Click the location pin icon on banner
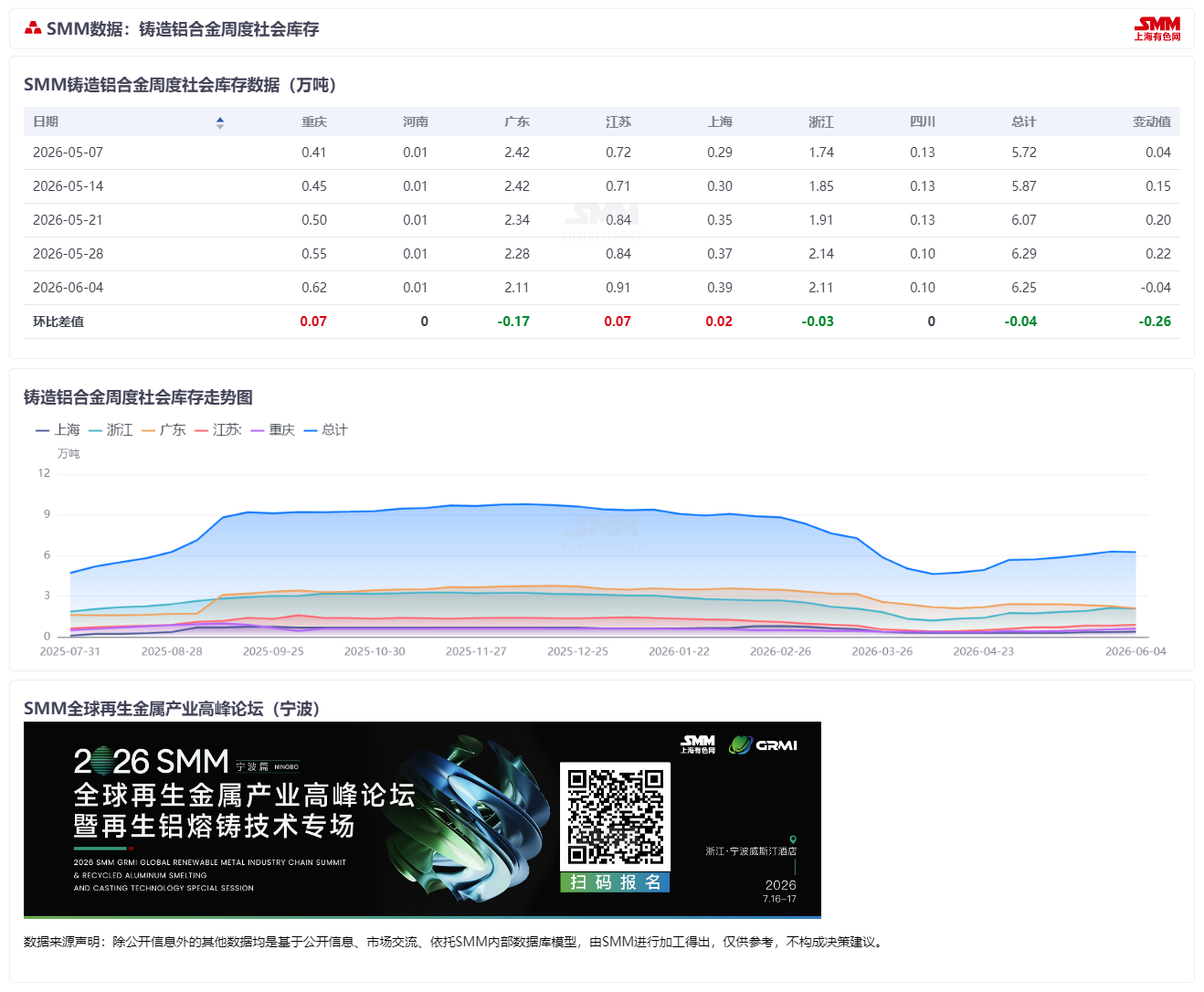 coord(793,839)
